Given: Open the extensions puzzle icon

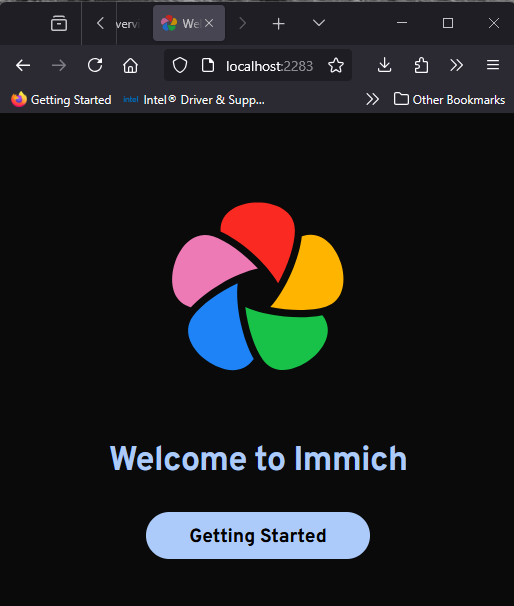Looking at the screenshot, I should click(x=421, y=65).
